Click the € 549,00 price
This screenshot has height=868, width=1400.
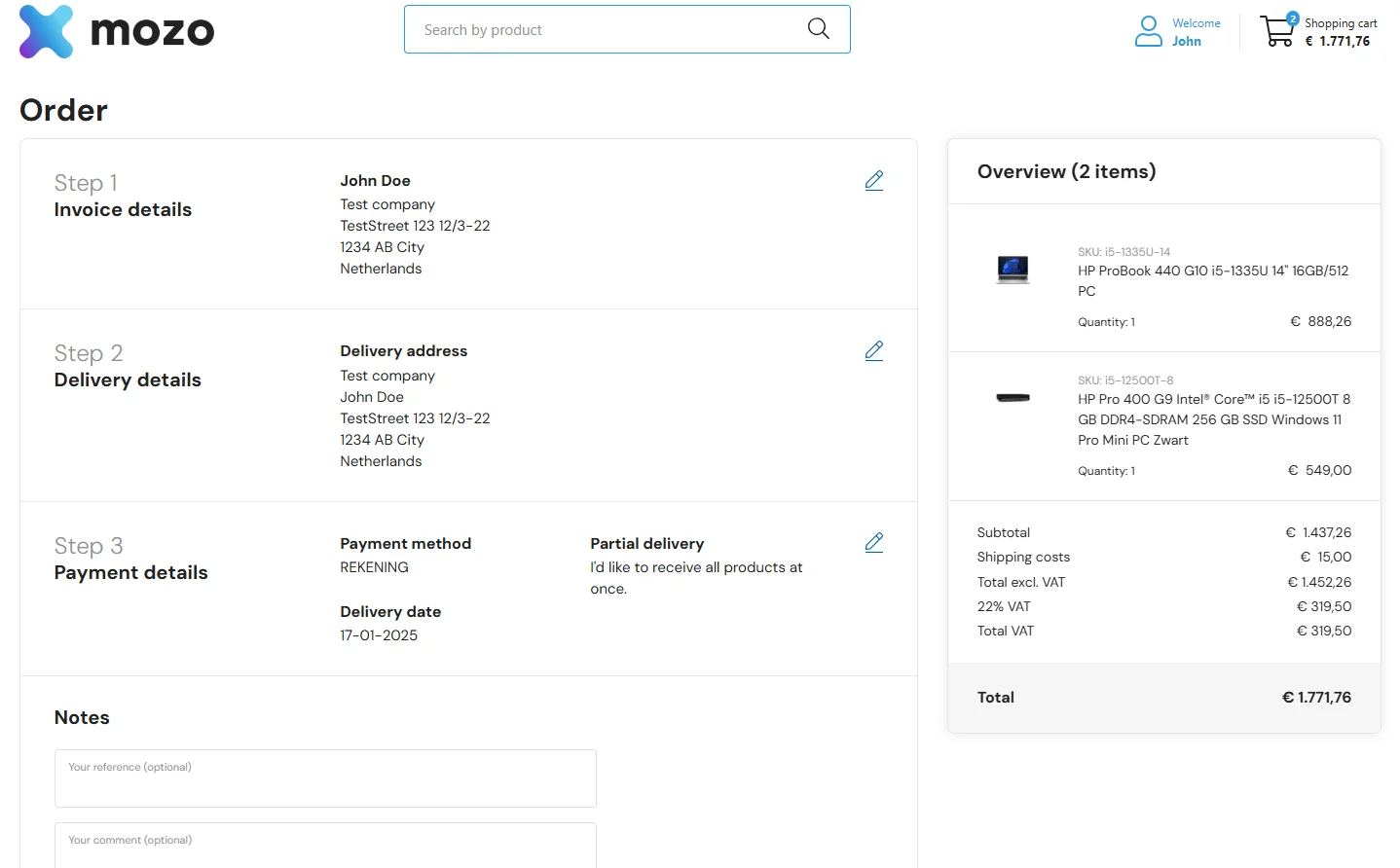1319,470
